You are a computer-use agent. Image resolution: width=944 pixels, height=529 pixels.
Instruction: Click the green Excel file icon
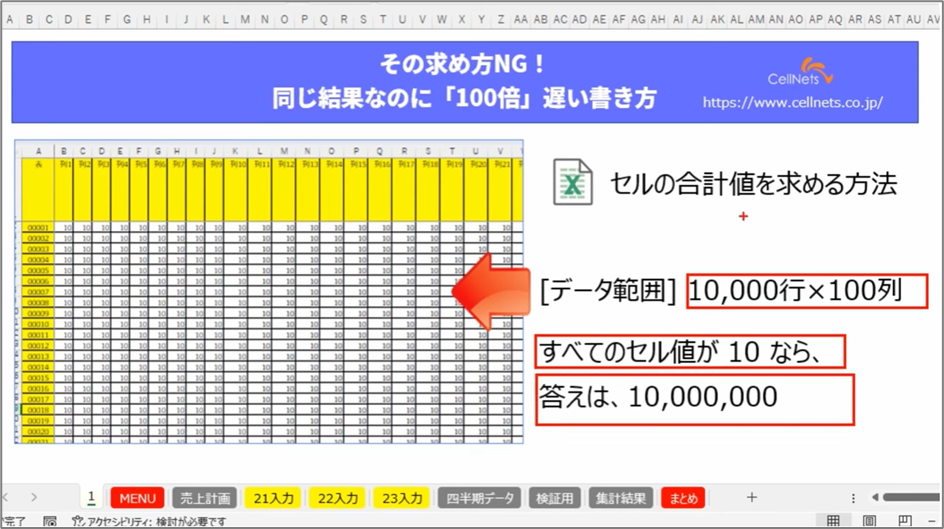tap(573, 183)
